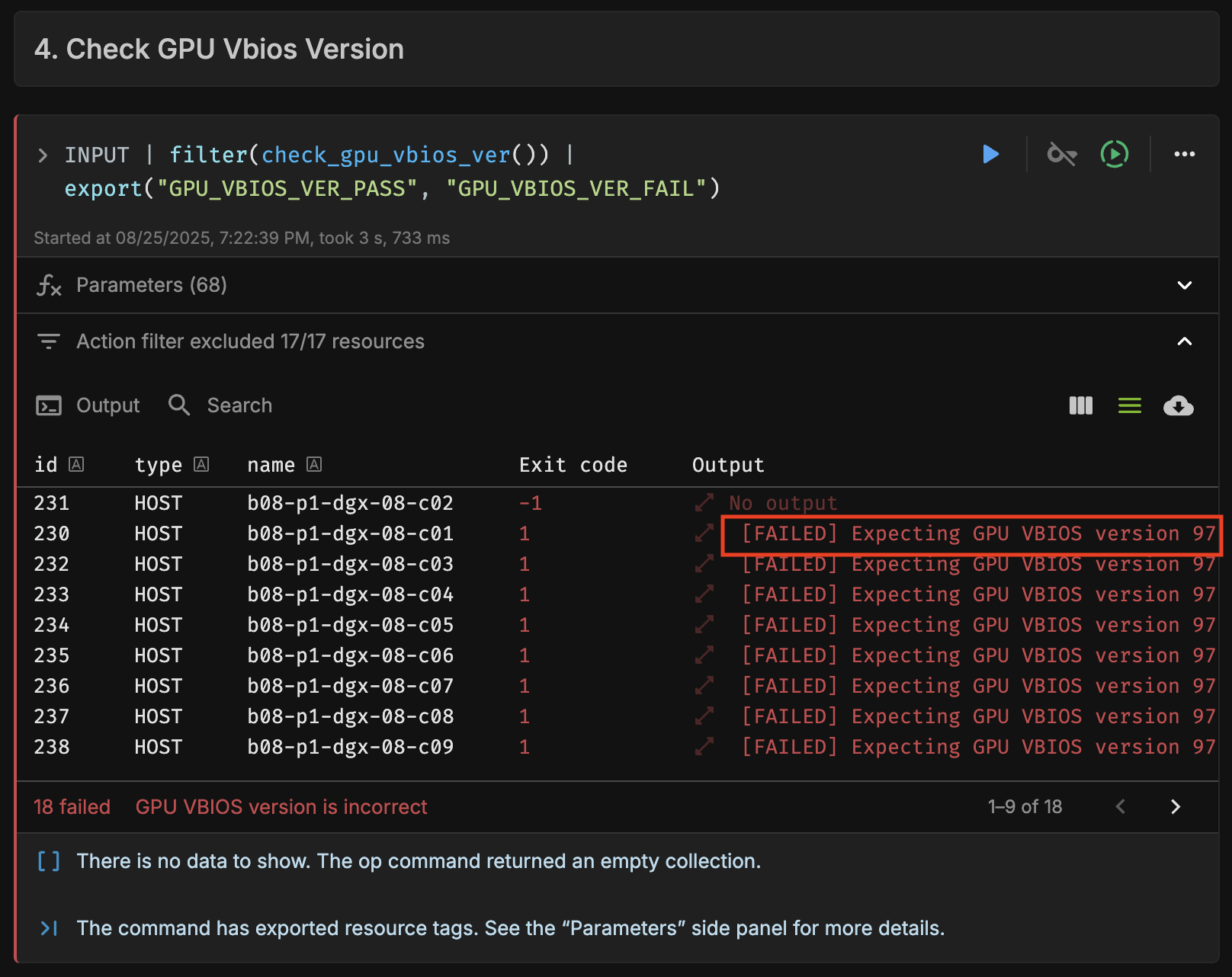Switch to column view layout icon
The height and width of the screenshot is (977, 1232).
point(1080,405)
